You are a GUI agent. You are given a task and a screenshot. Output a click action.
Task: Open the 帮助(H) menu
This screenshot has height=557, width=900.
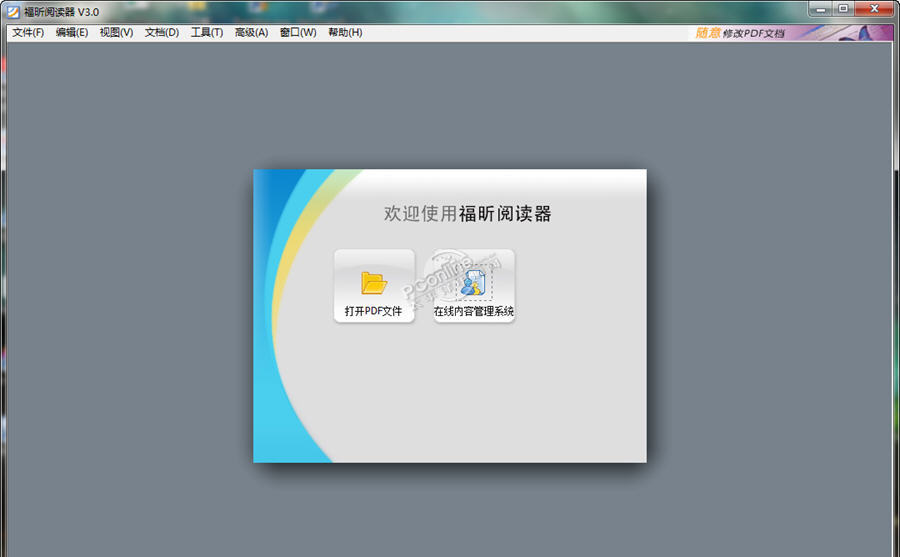(345, 33)
